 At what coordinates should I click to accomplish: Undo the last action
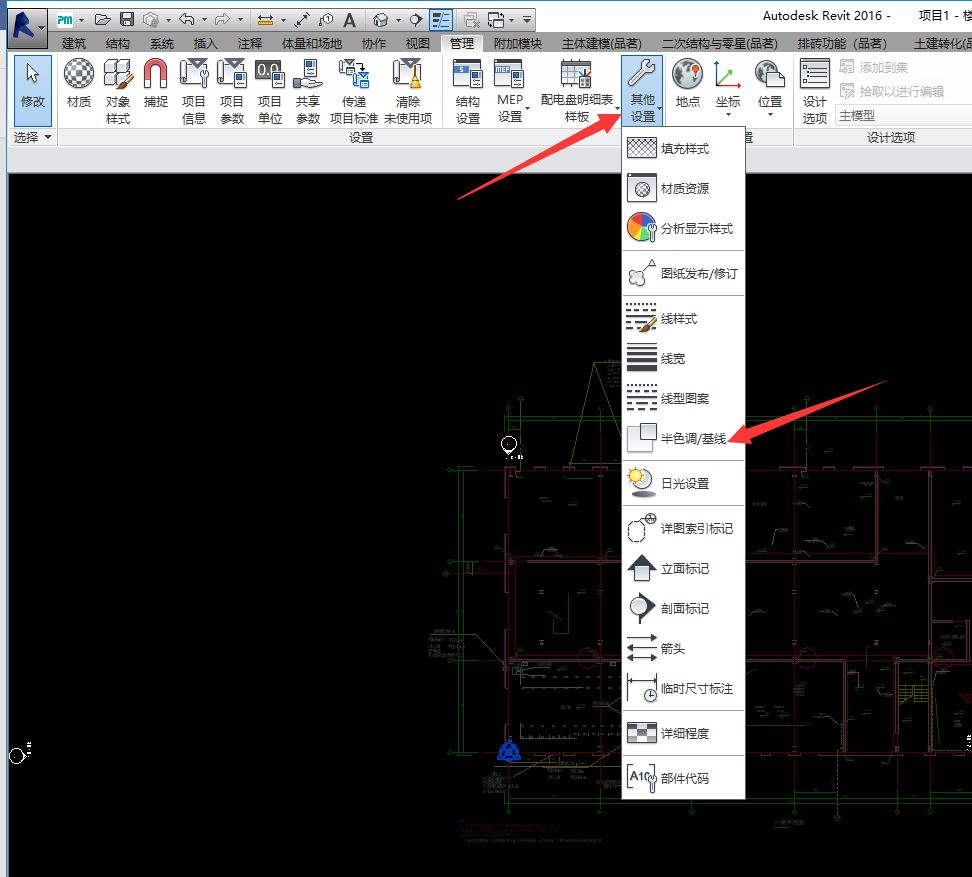187,20
